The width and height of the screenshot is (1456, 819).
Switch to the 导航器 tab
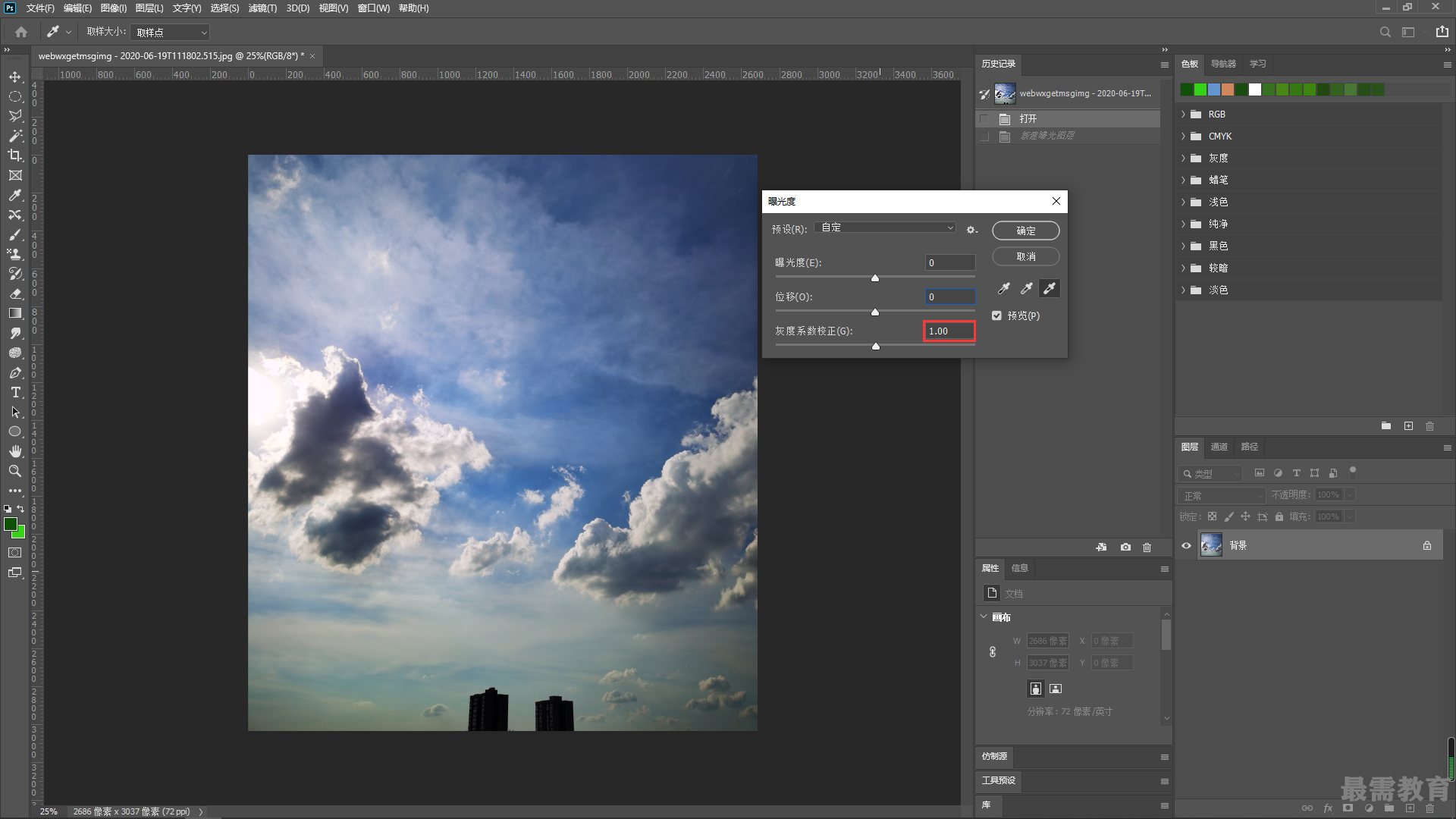click(1223, 64)
